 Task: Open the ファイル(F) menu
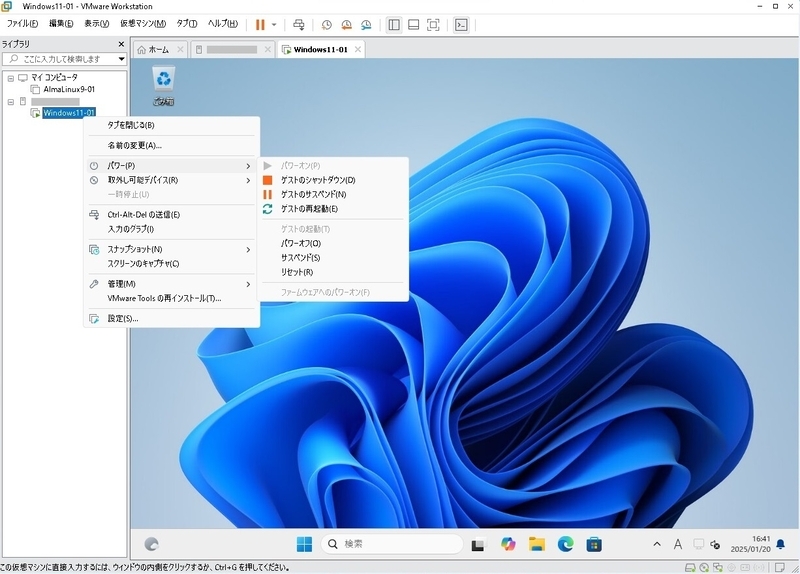(x=22, y=24)
